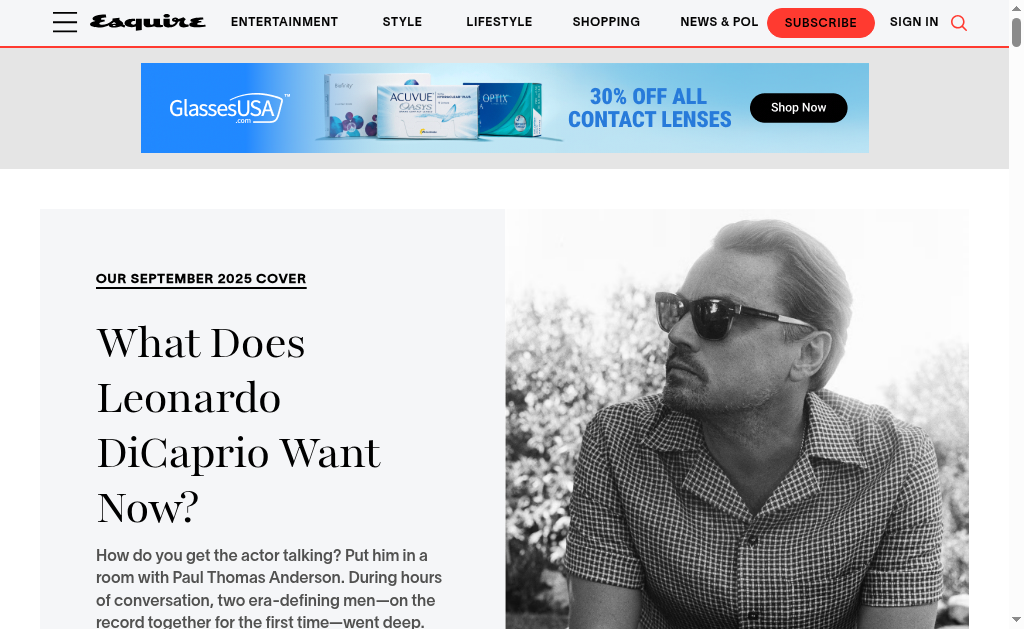Viewport: 1024px width, 629px height.
Task: Open the Our September 2025 Cover link
Action: pyautogui.click(x=201, y=279)
